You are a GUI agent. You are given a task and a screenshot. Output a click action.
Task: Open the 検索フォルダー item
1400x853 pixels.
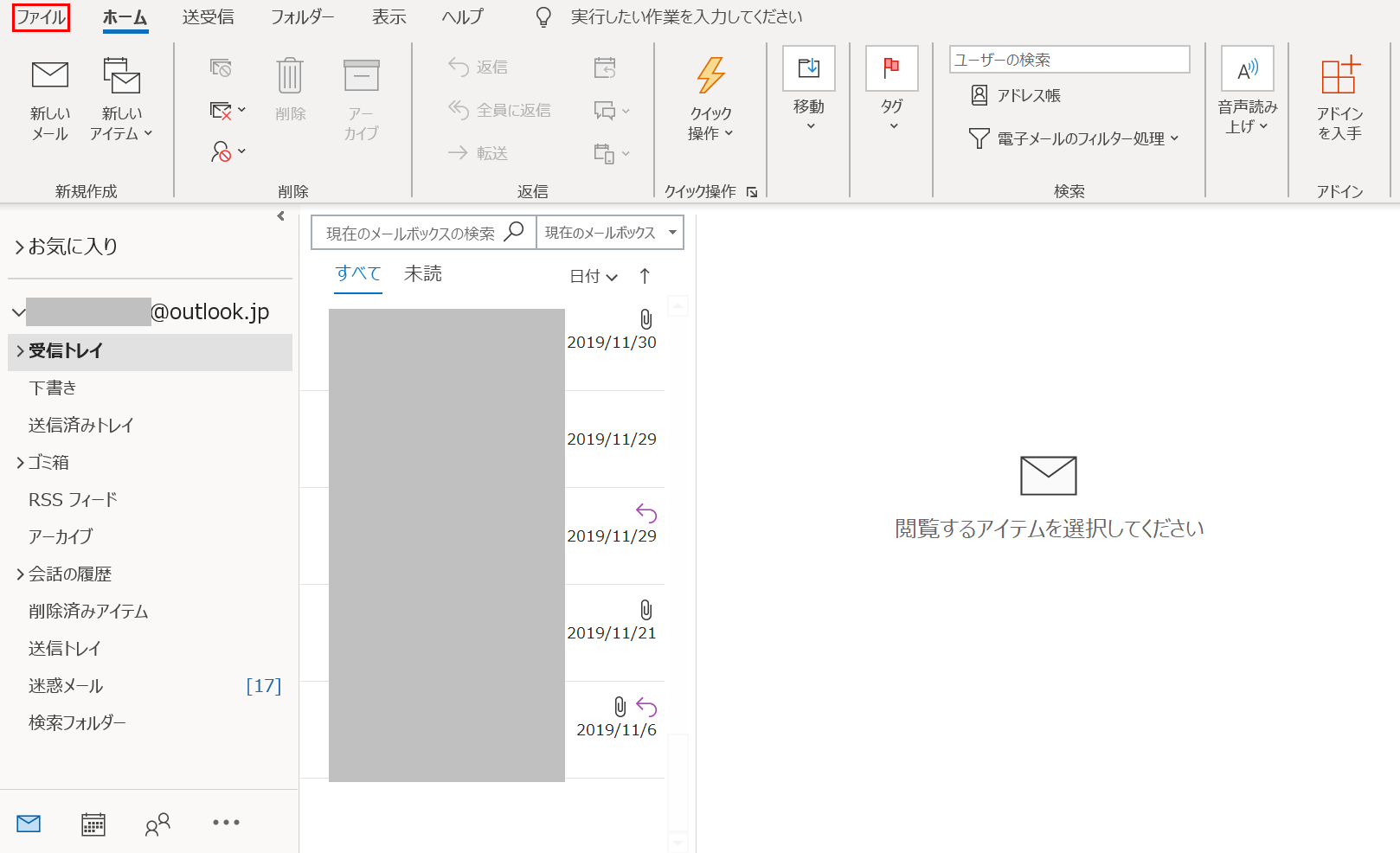click(x=77, y=723)
